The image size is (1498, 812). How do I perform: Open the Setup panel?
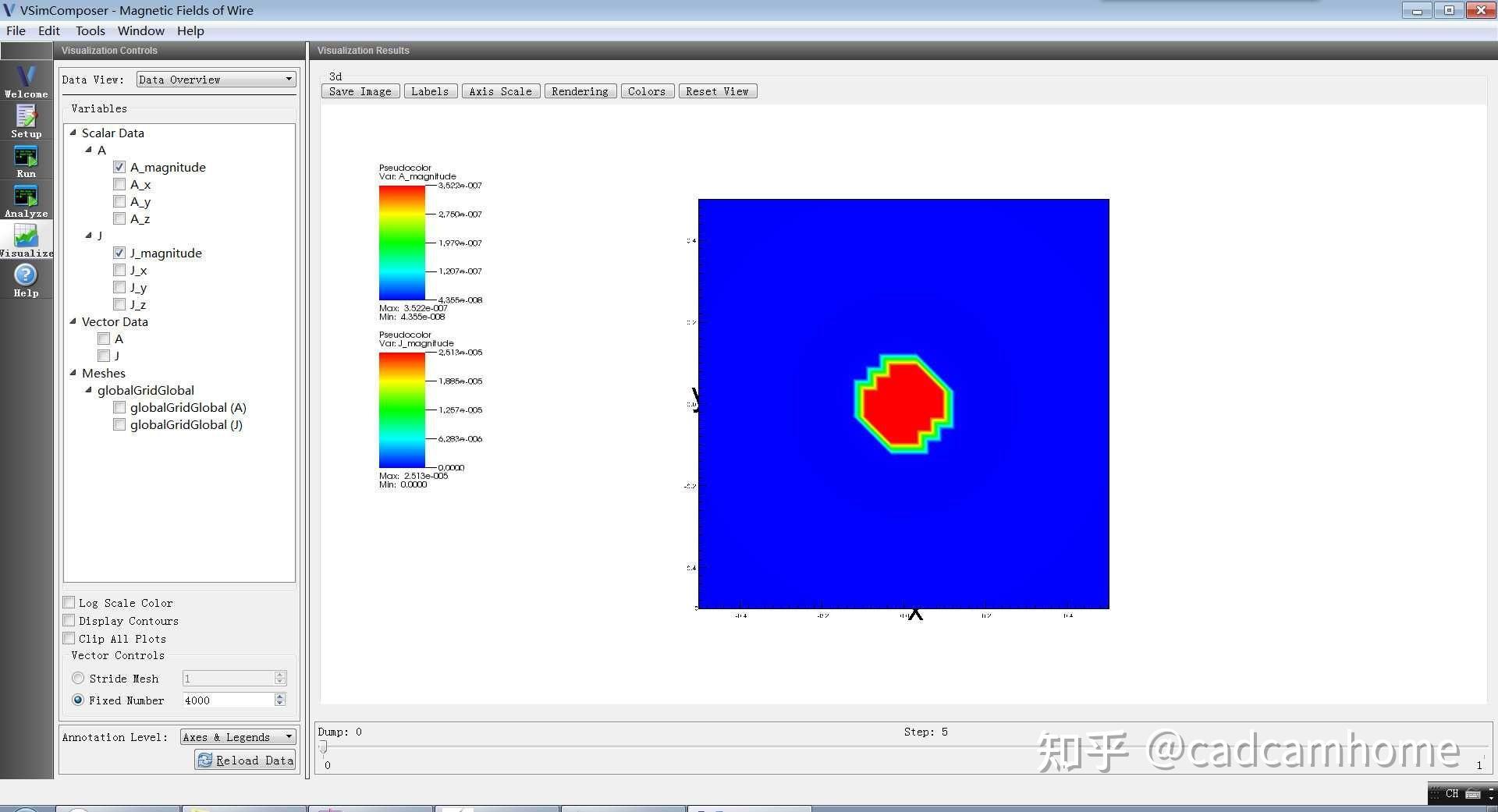[26, 119]
